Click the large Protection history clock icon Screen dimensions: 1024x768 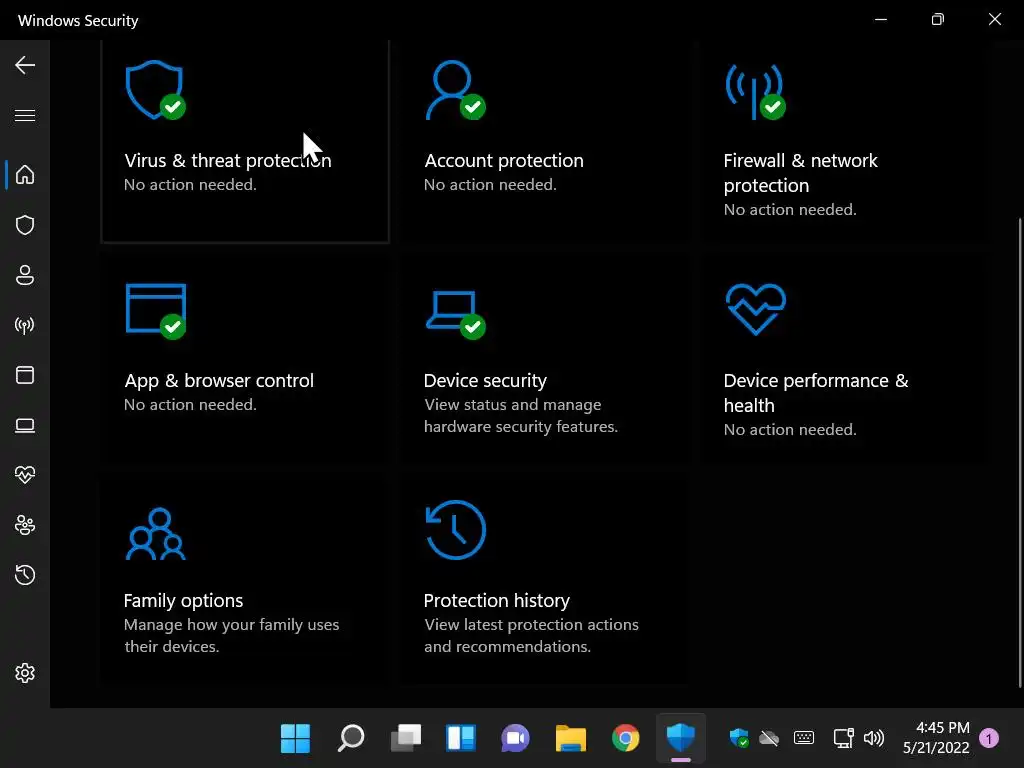coord(455,530)
